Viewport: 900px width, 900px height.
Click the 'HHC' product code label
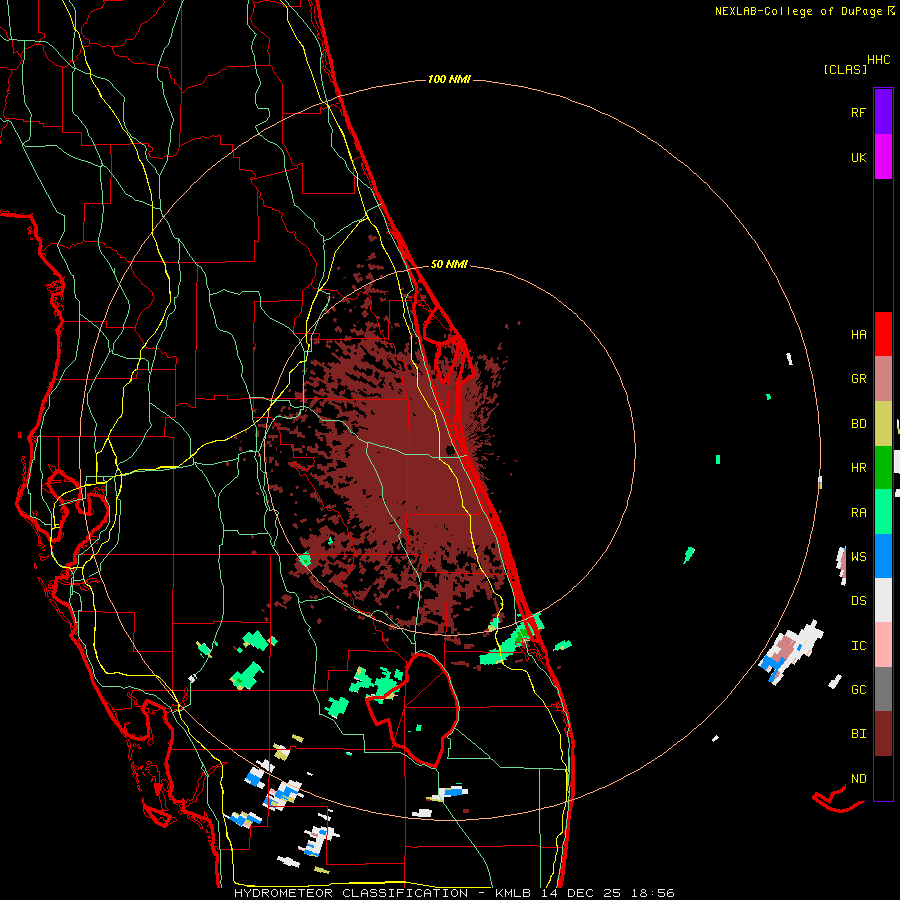pos(879,60)
